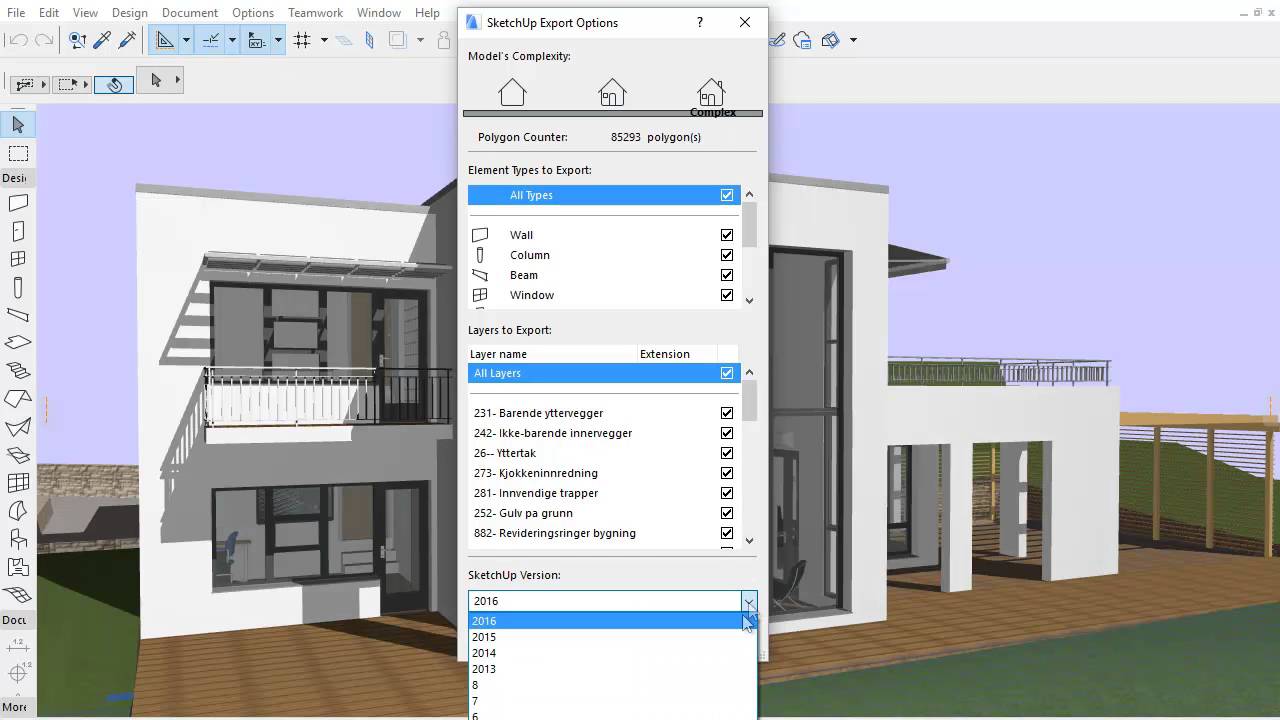The image size is (1280, 720).
Task: Toggle the Guide Lines triangle icon
Action: (x=165, y=40)
